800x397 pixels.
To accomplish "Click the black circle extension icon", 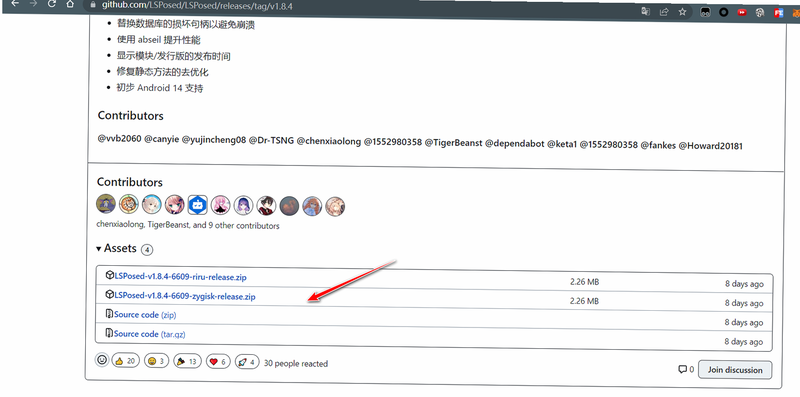I will [723, 12].
